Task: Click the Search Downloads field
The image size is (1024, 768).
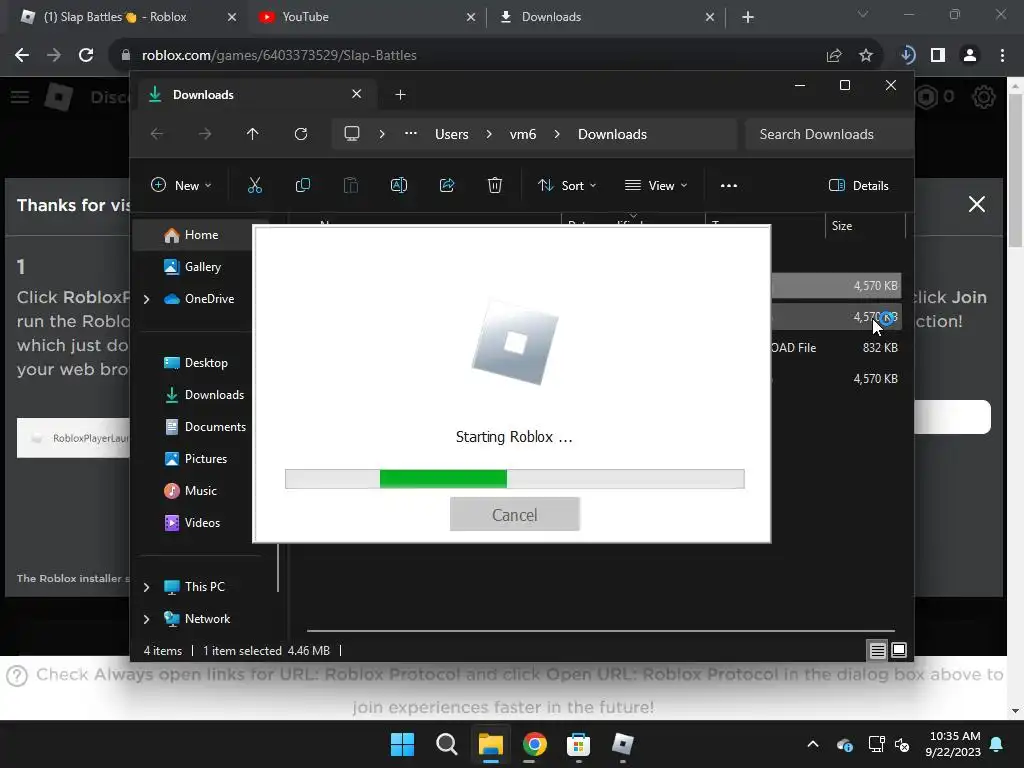Action: (x=828, y=134)
